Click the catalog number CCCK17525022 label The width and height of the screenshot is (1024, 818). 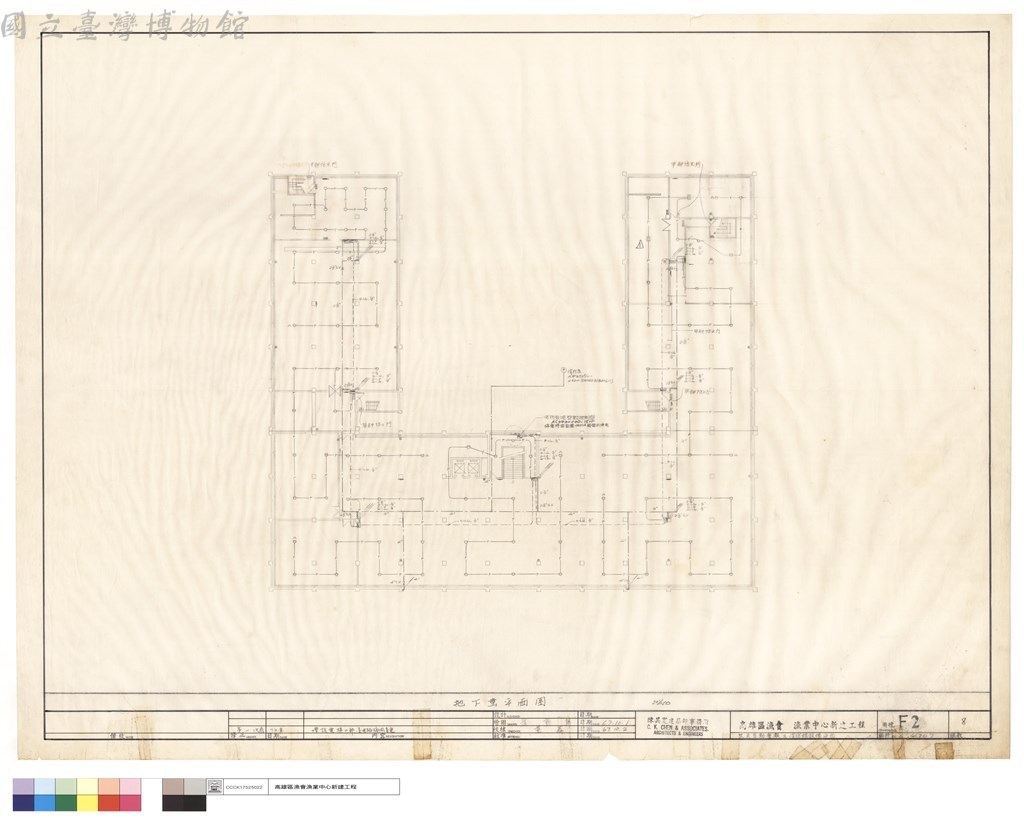coord(244,787)
